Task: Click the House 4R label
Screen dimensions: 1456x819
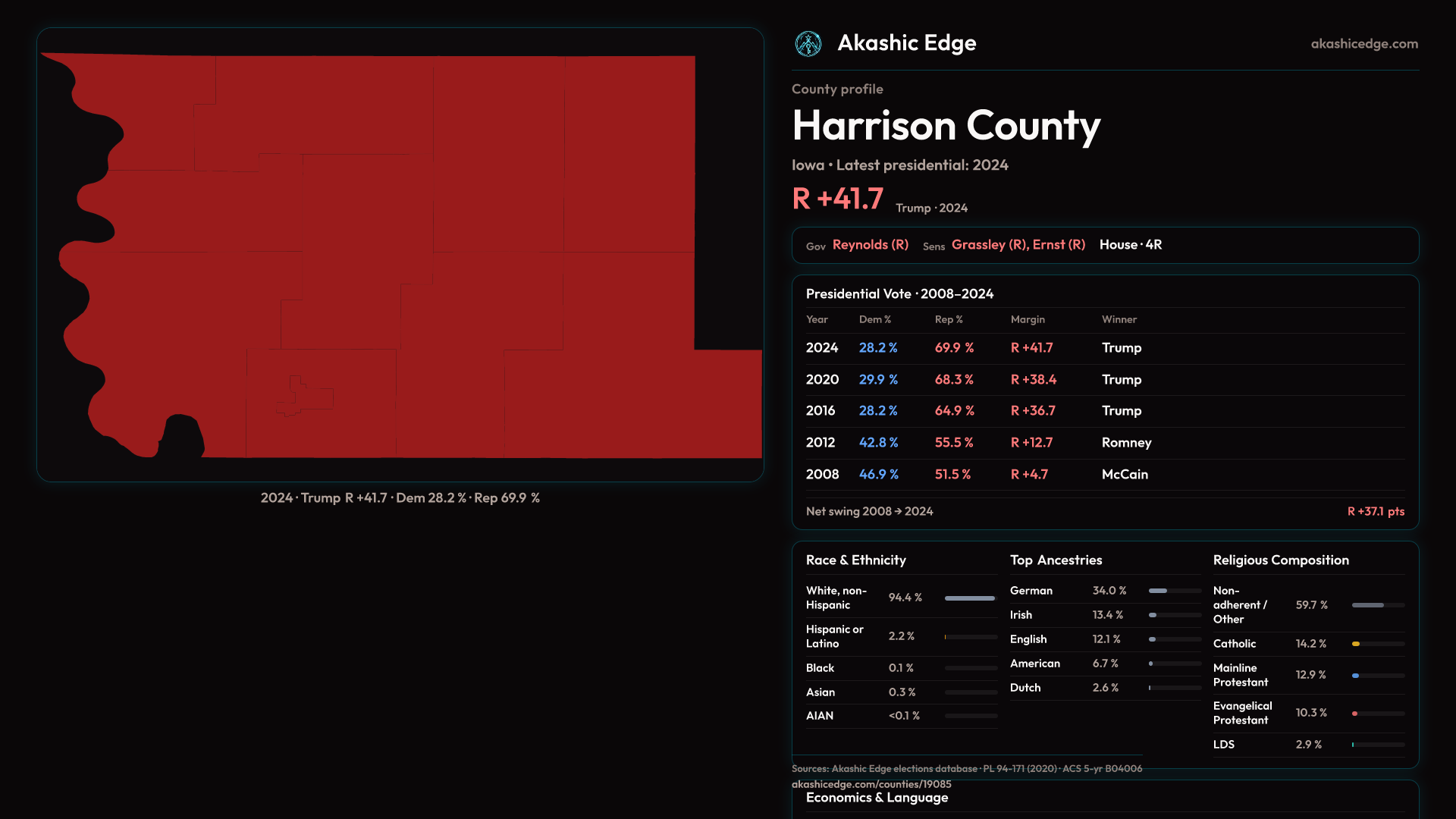Action: point(1130,245)
